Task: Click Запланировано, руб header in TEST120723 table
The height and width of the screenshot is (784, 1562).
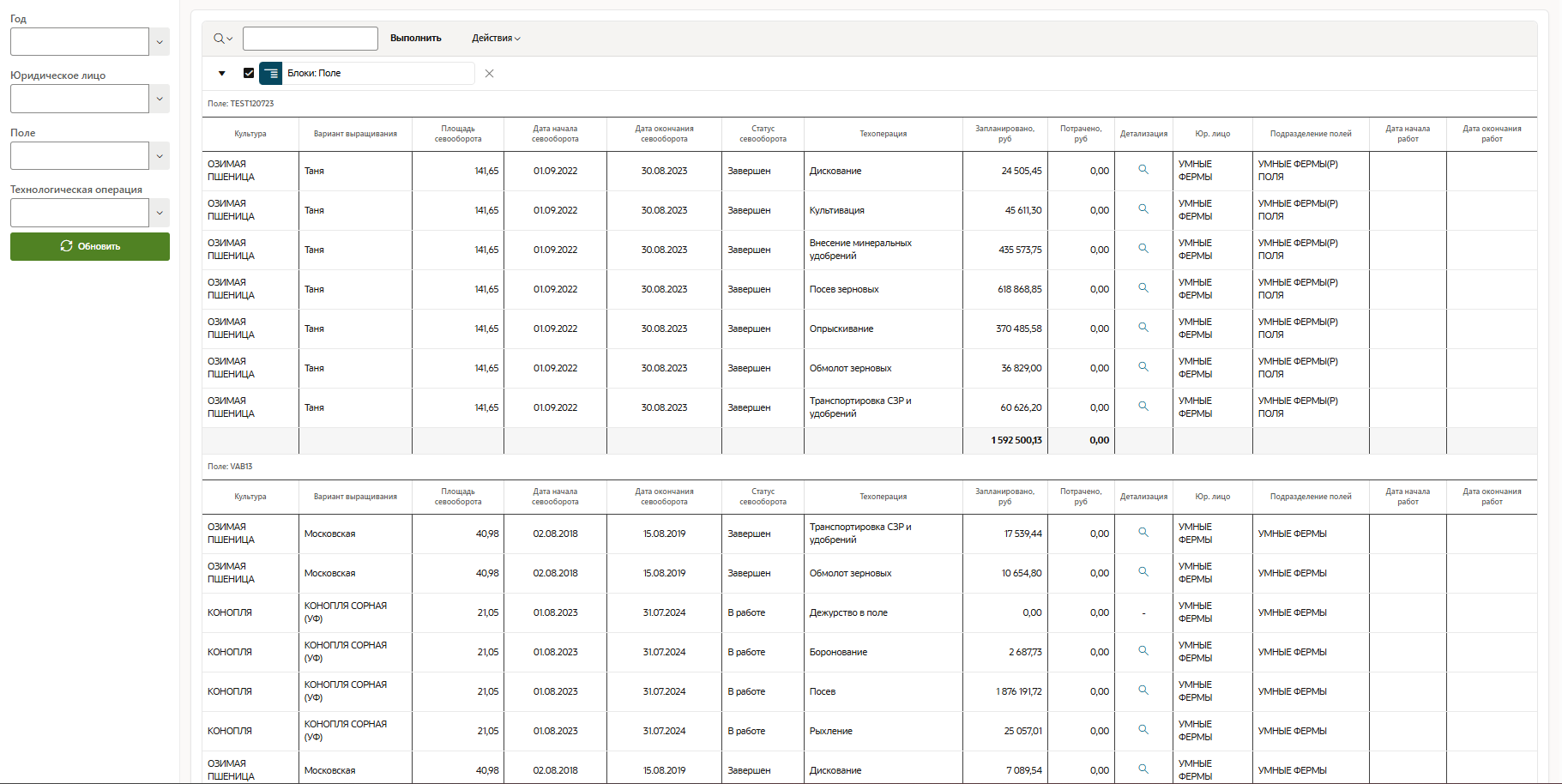Action: point(1005,134)
